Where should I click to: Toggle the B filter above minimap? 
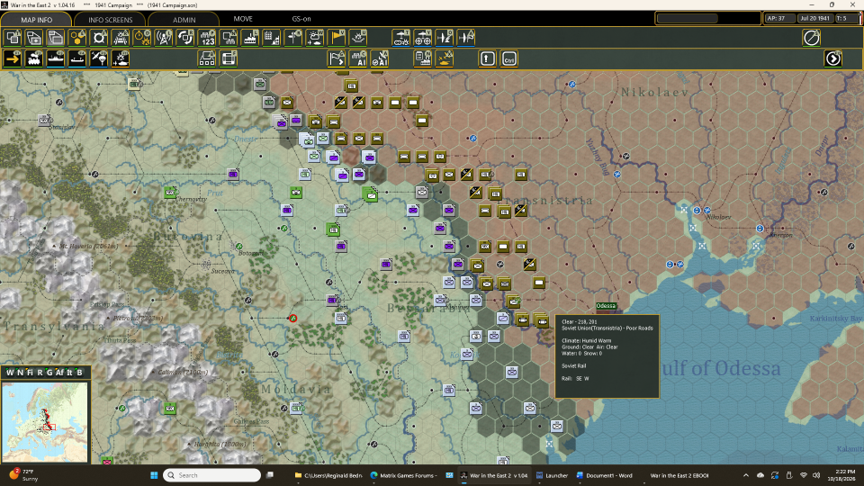[x=79, y=372]
